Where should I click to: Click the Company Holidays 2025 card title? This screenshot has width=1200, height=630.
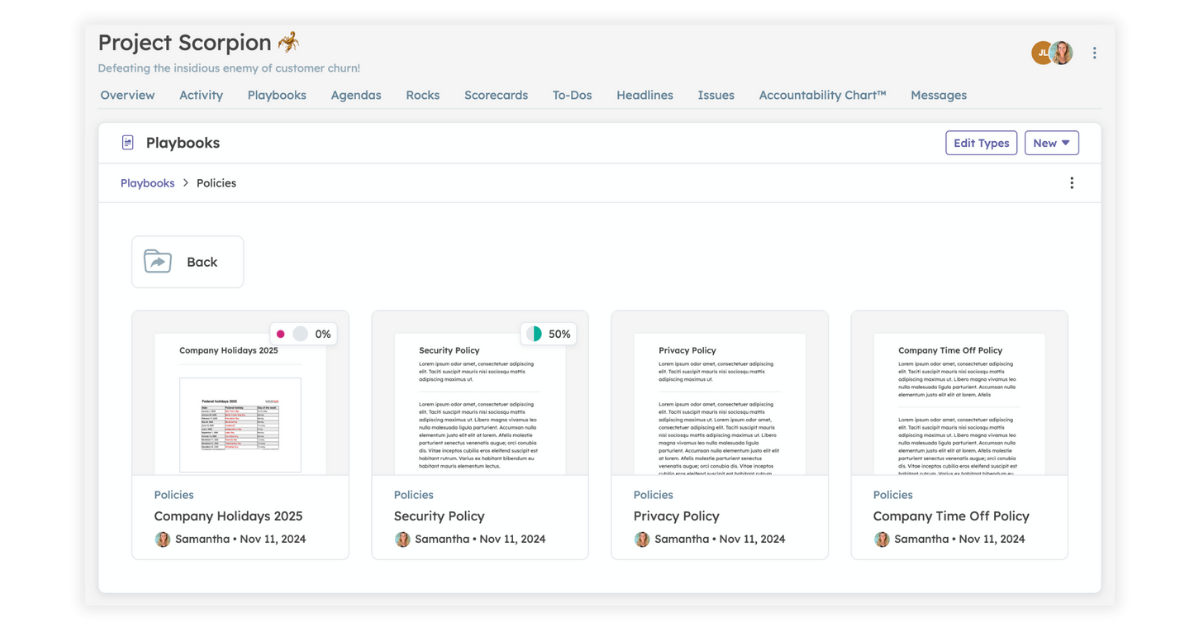pos(228,516)
